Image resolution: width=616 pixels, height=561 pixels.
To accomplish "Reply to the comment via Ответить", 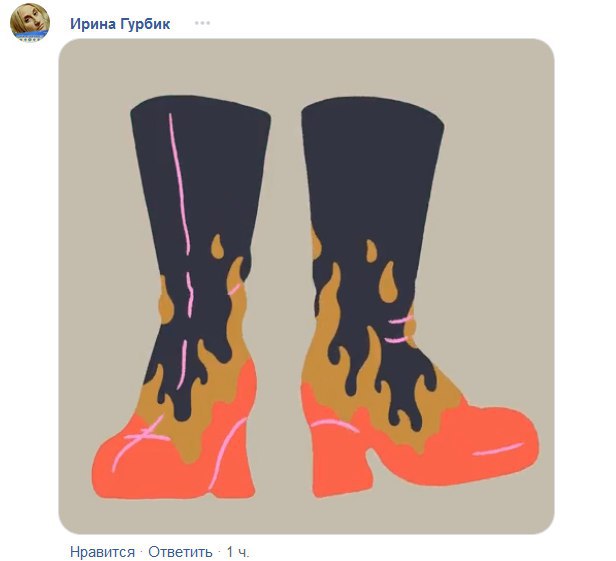I will pos(180,552).
